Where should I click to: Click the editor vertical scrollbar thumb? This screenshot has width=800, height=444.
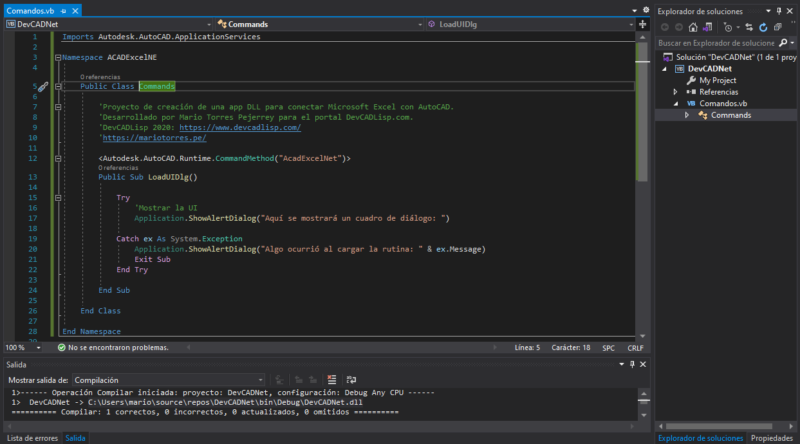tap(642, 112)
